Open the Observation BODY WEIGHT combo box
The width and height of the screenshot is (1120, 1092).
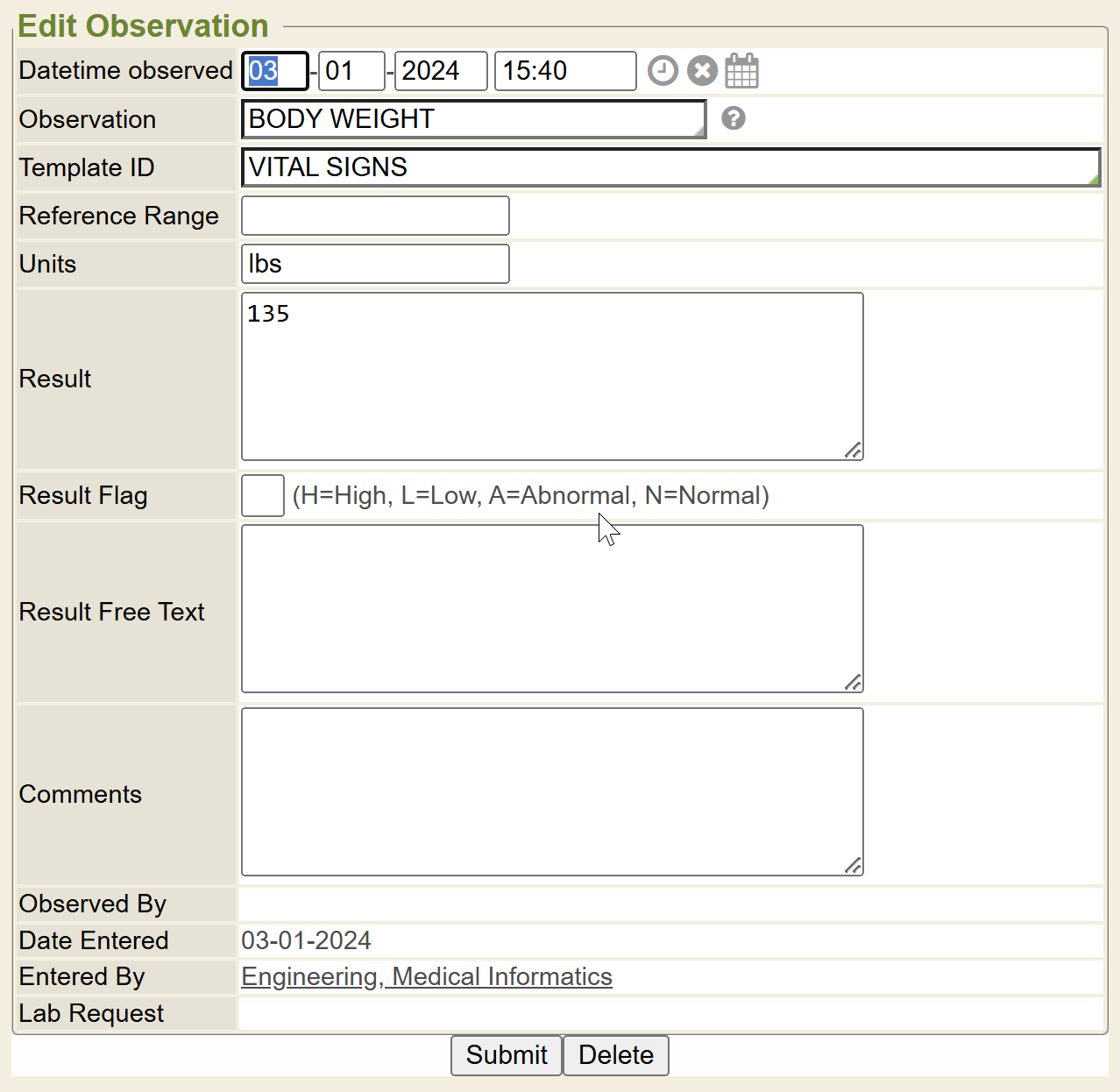pyautogui.click(x=473, y=119)
